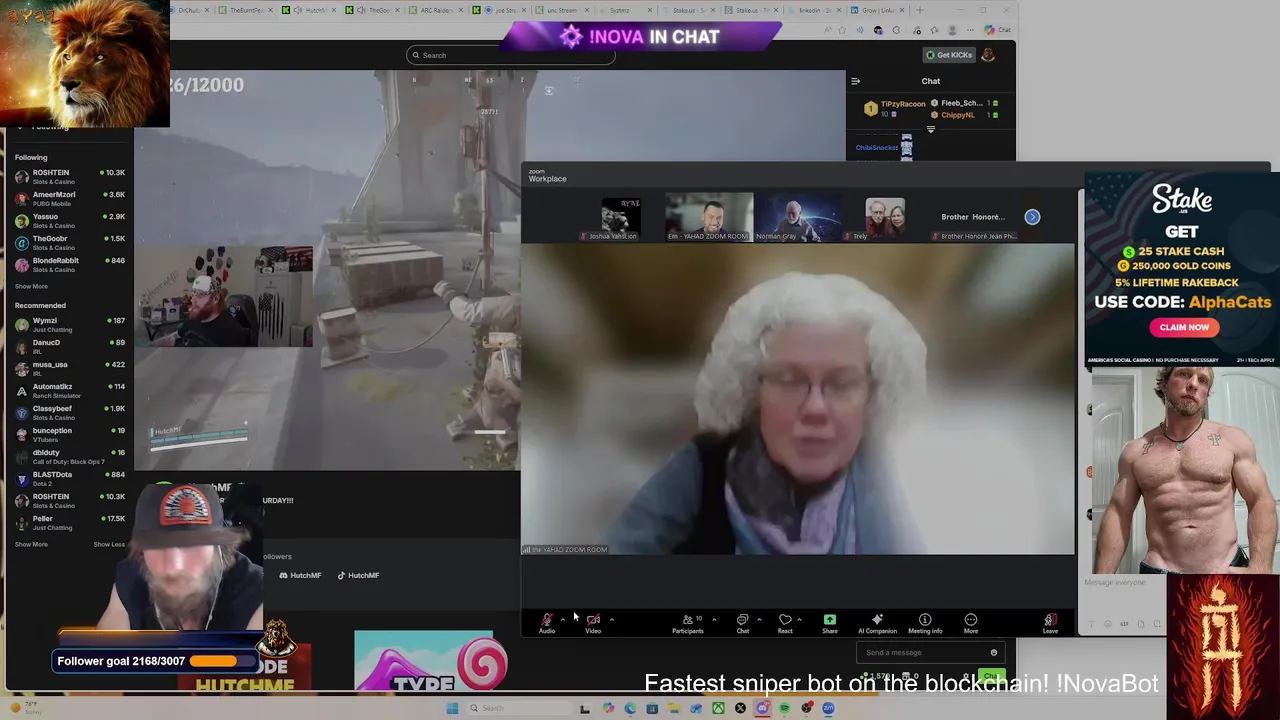Open Wymzi recommended channel
The height and width of the screenshot is (720, 1280).
[69, 324]
